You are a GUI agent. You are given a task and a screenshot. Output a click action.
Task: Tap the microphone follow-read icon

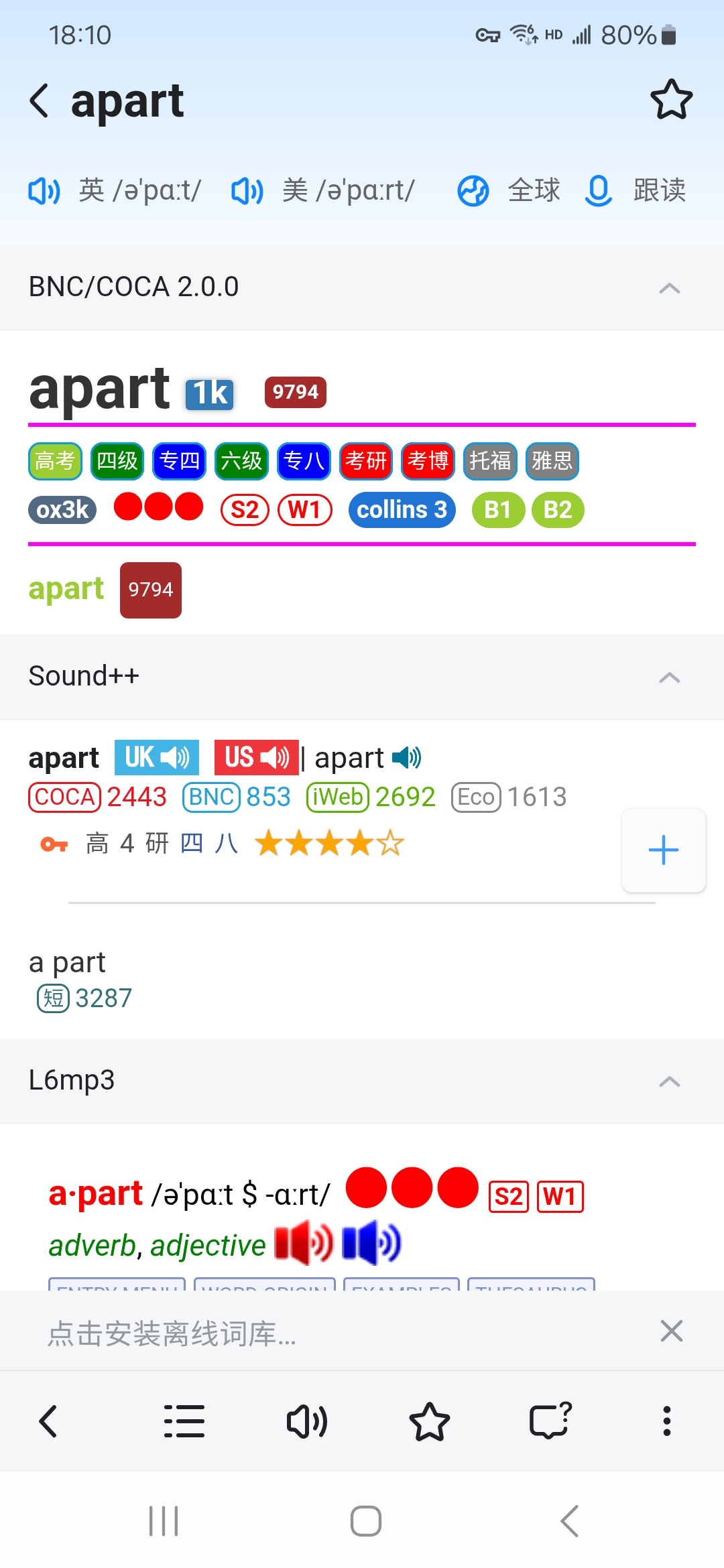(x=599, y=191)
